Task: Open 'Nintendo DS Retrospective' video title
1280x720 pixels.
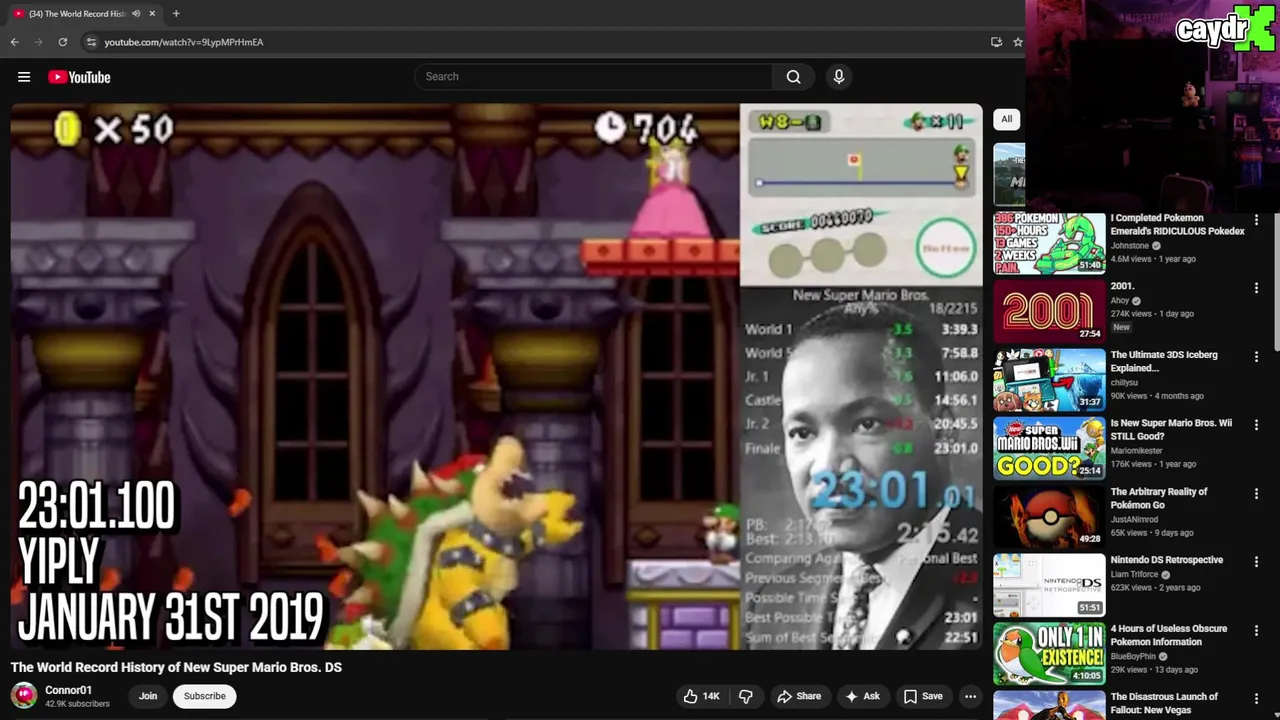Action: (1166, 560)
